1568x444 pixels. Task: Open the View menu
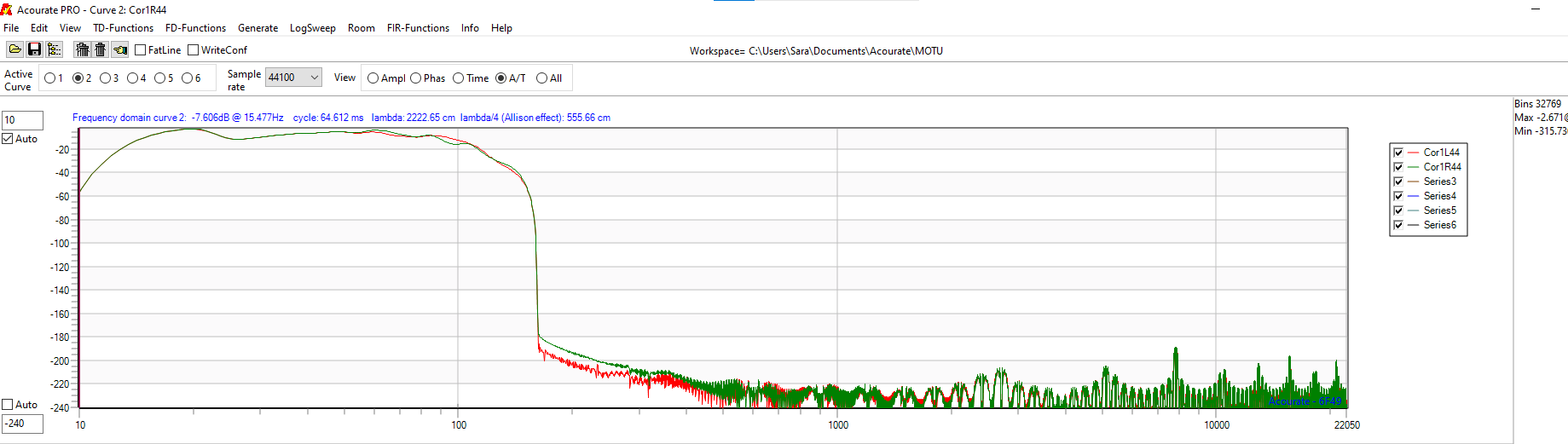[x=71, y=28]
